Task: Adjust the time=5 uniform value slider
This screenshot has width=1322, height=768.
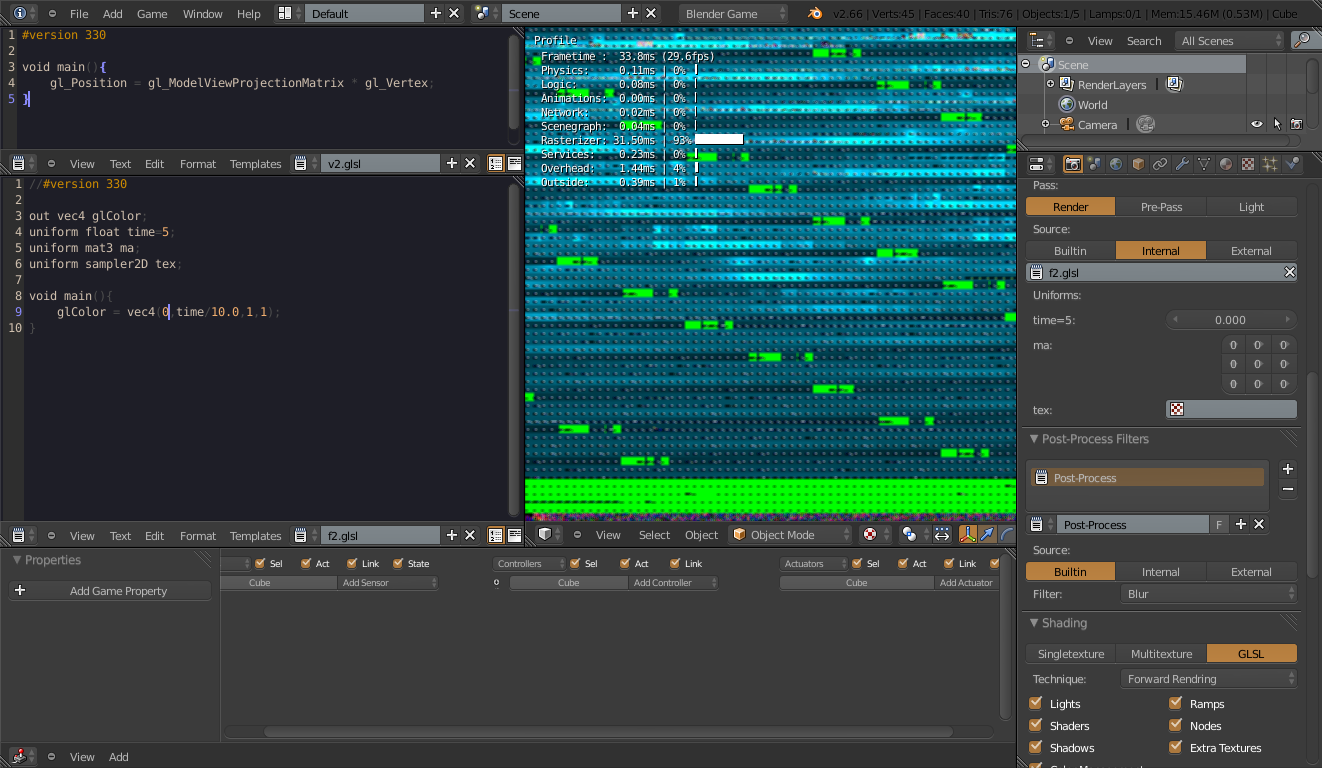Action: [x=1231, y=320]
